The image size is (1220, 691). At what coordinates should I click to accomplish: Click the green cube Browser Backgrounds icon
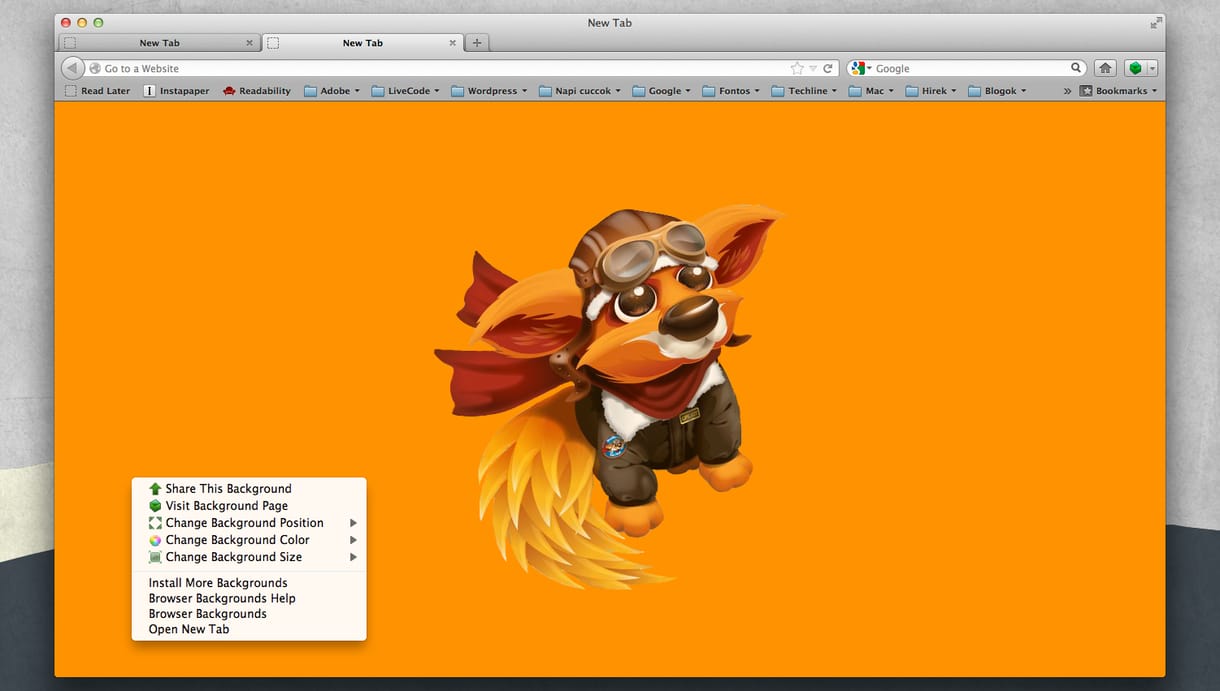(1135, 68)
